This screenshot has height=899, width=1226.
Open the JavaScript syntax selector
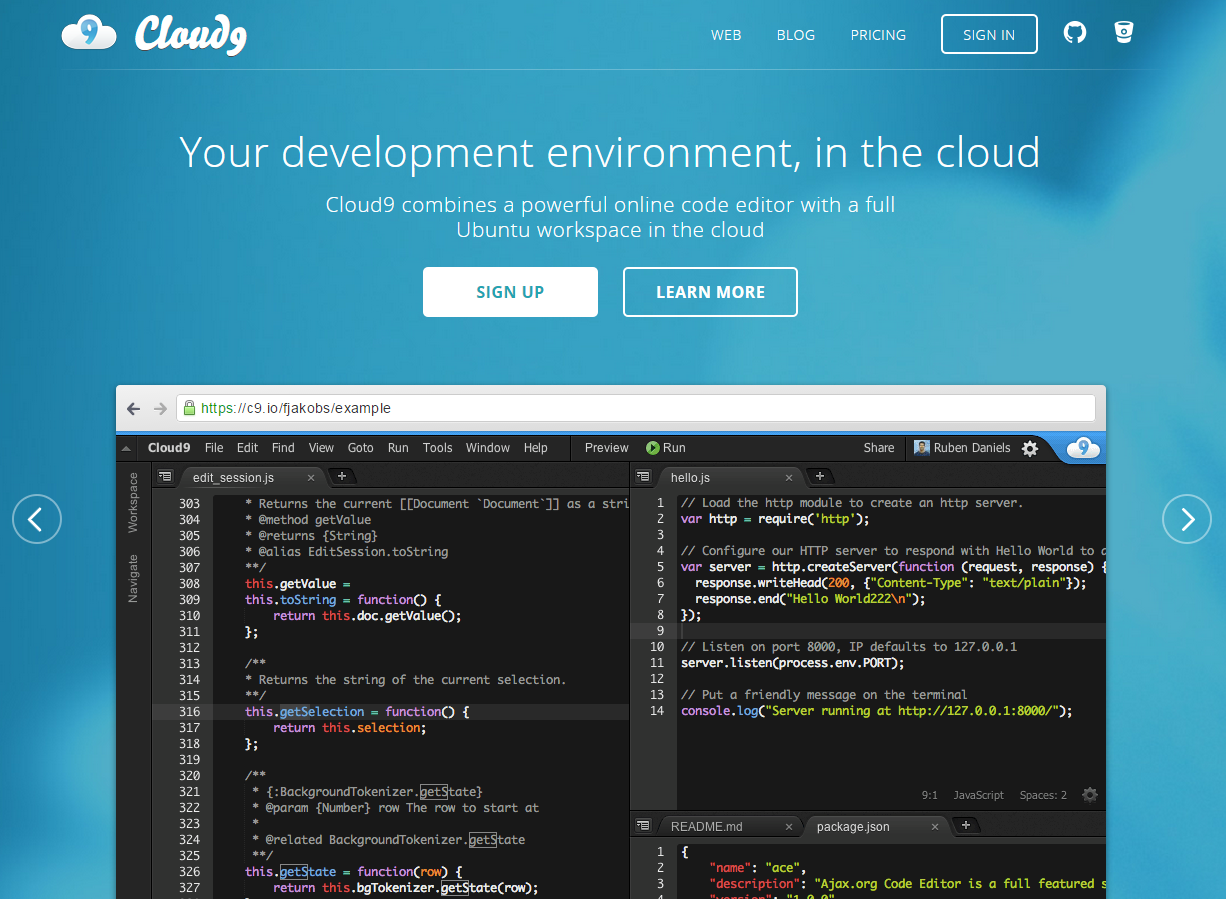point(978,795)
